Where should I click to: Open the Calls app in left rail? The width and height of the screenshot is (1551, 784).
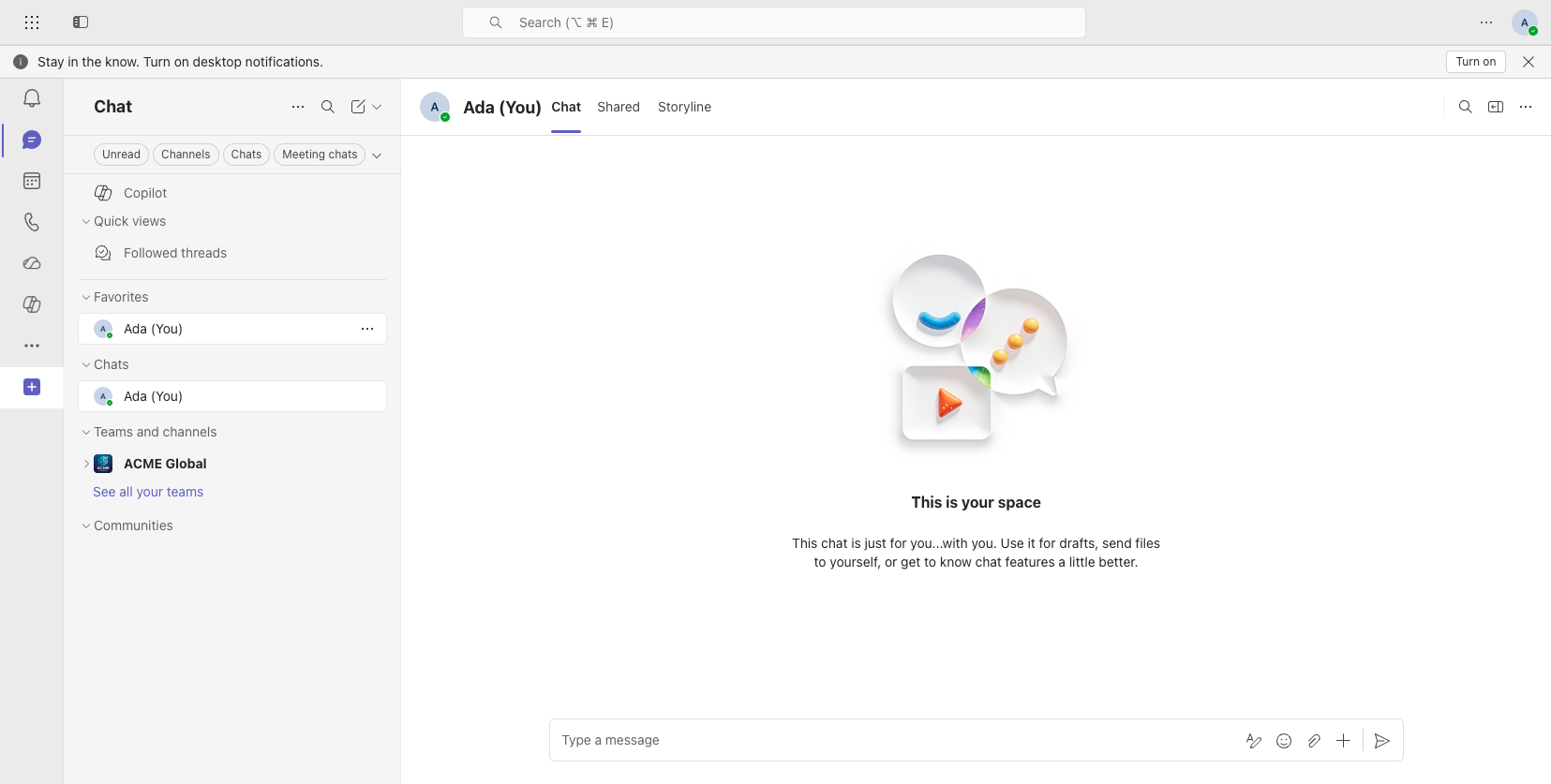click(x=32, y=222)
